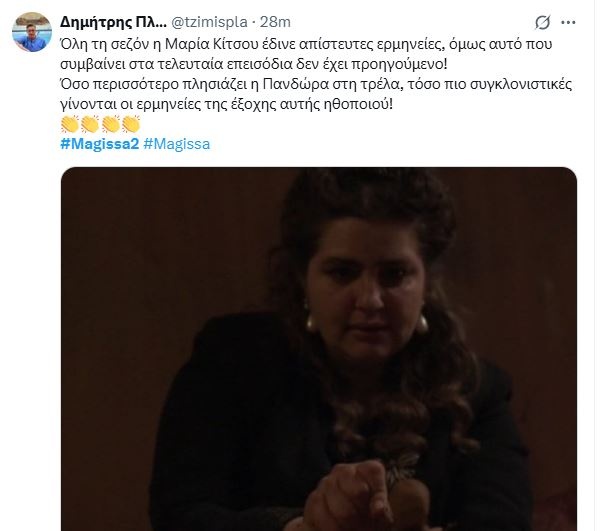Open the post via 28m timestamp
The width and height of the screenshot is (605, 531).
pos(275,22)
